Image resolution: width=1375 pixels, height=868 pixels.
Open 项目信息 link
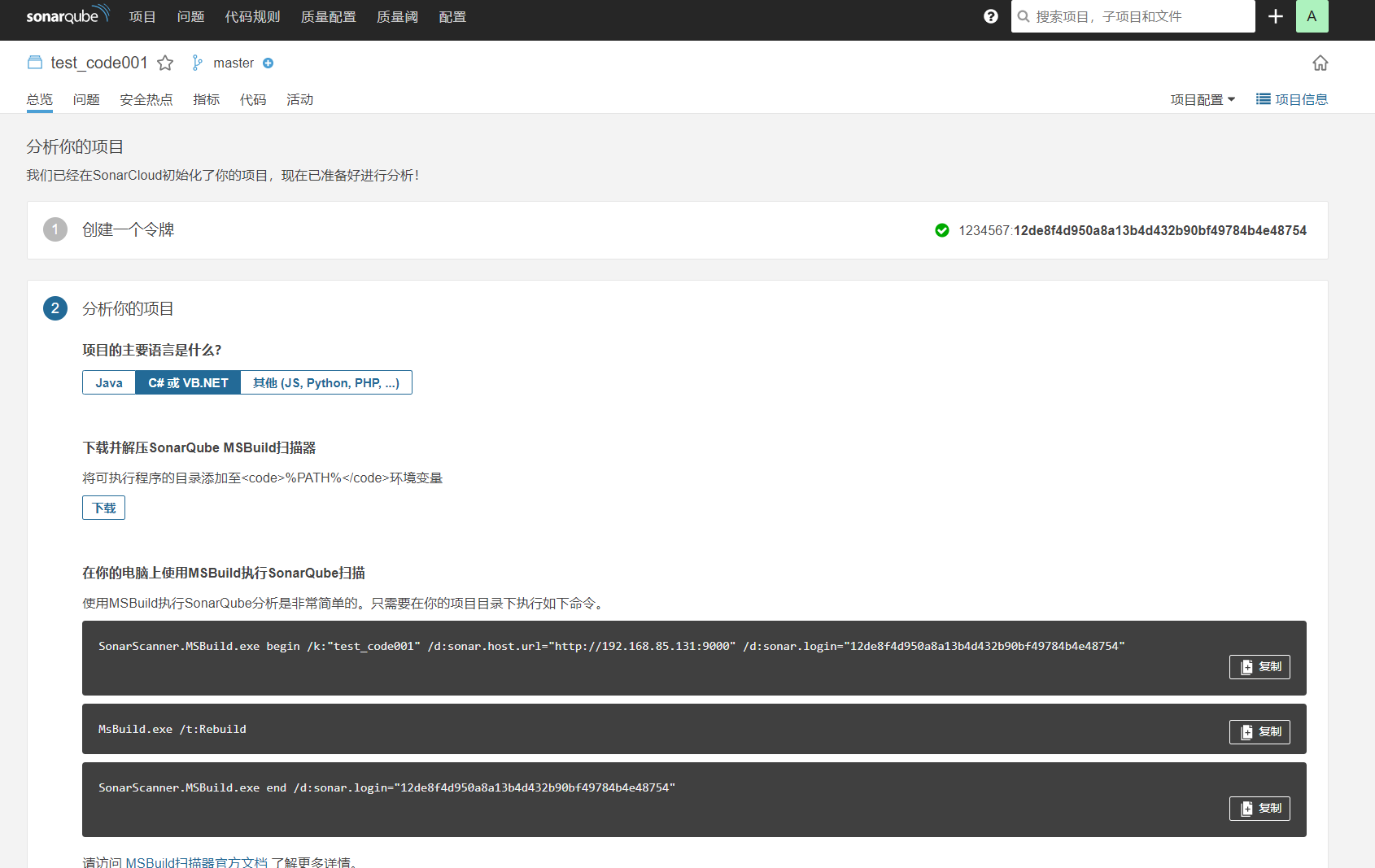(1292, 99)
